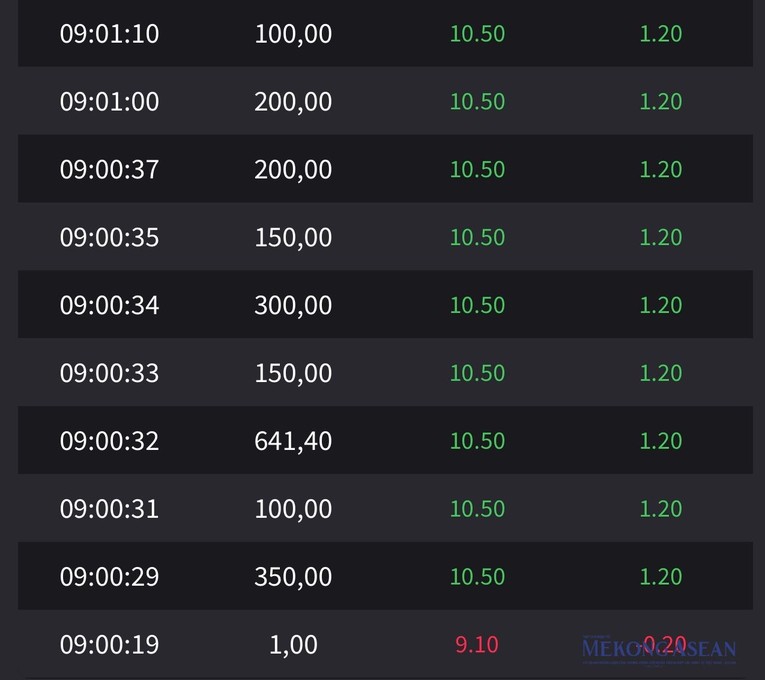This screenshot has height=680, width=765.
Task: Select the 09:00:35 time entry
Action: (x=109, y=238)
